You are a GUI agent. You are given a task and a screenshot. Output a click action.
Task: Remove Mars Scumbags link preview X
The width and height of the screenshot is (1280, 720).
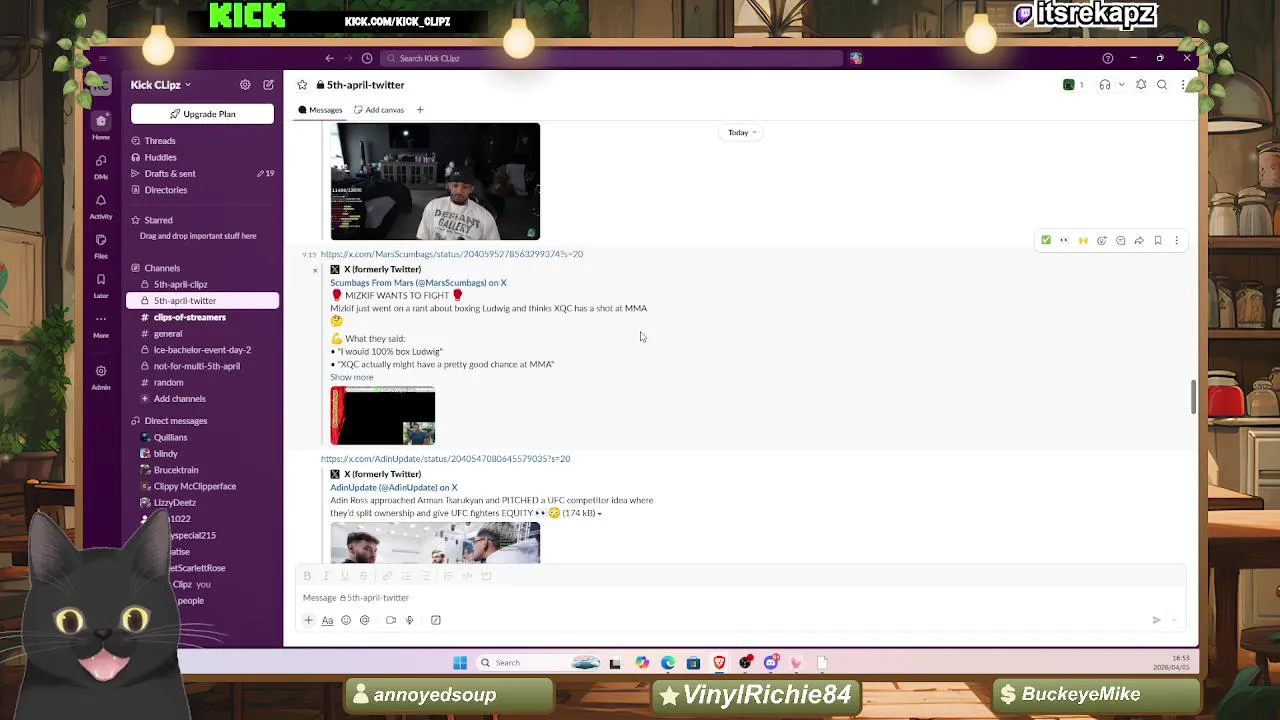click(315, 270)
